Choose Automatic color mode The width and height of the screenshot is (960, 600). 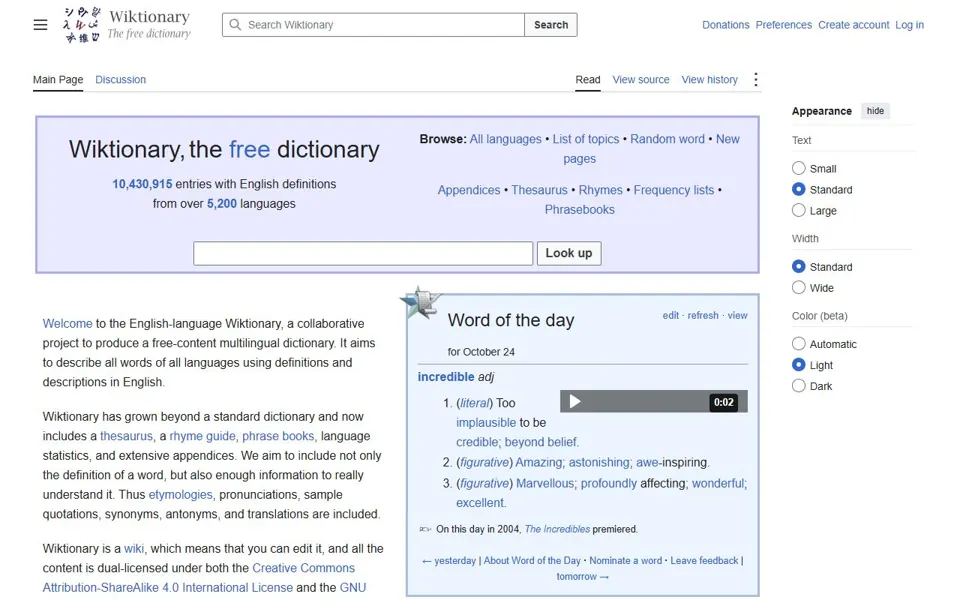point(798,343)
